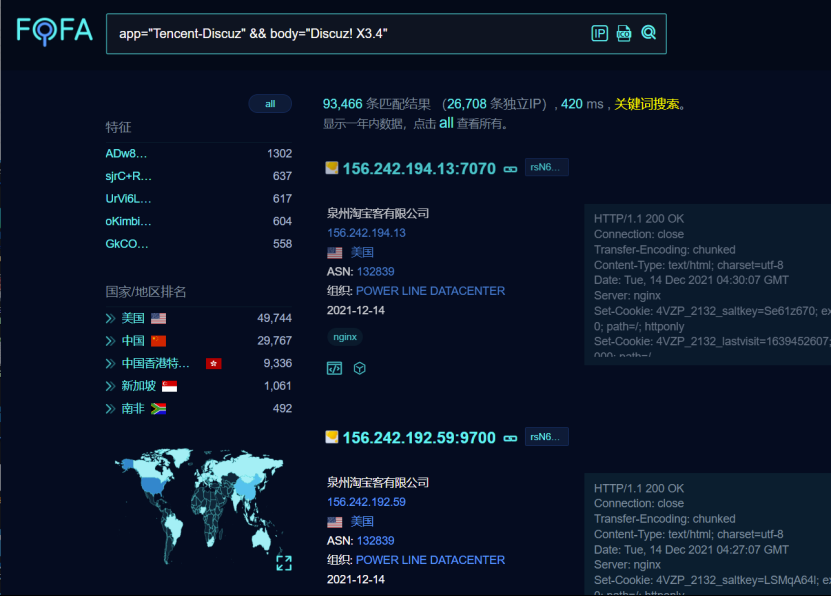Expand the 南非 country row
The height and width of the screenshot is (596, 831).
pyautogui.click(x=110, y=408)
